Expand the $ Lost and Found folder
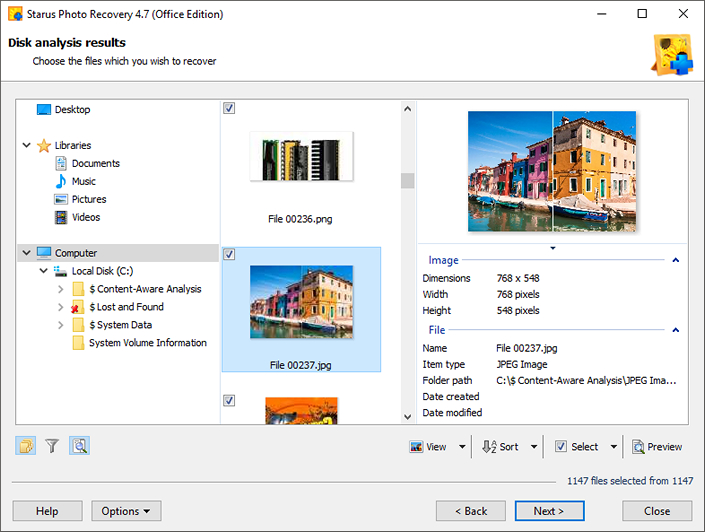705x532 pixels. 61,307
